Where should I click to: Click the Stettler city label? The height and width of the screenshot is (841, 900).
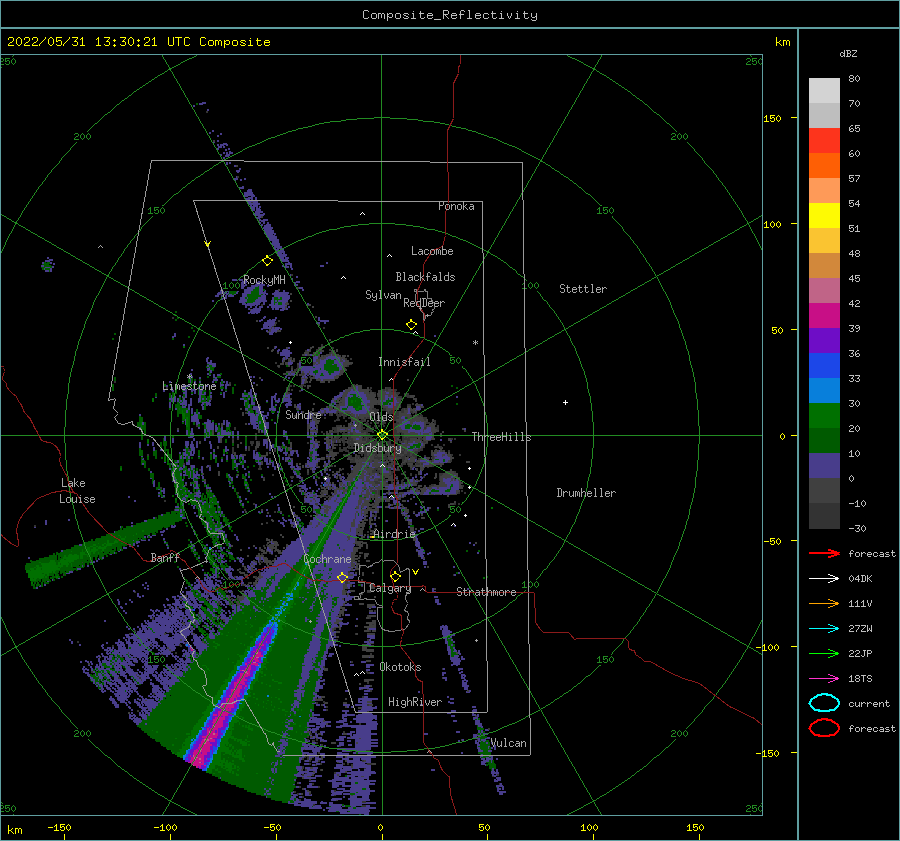coord(583,289)
